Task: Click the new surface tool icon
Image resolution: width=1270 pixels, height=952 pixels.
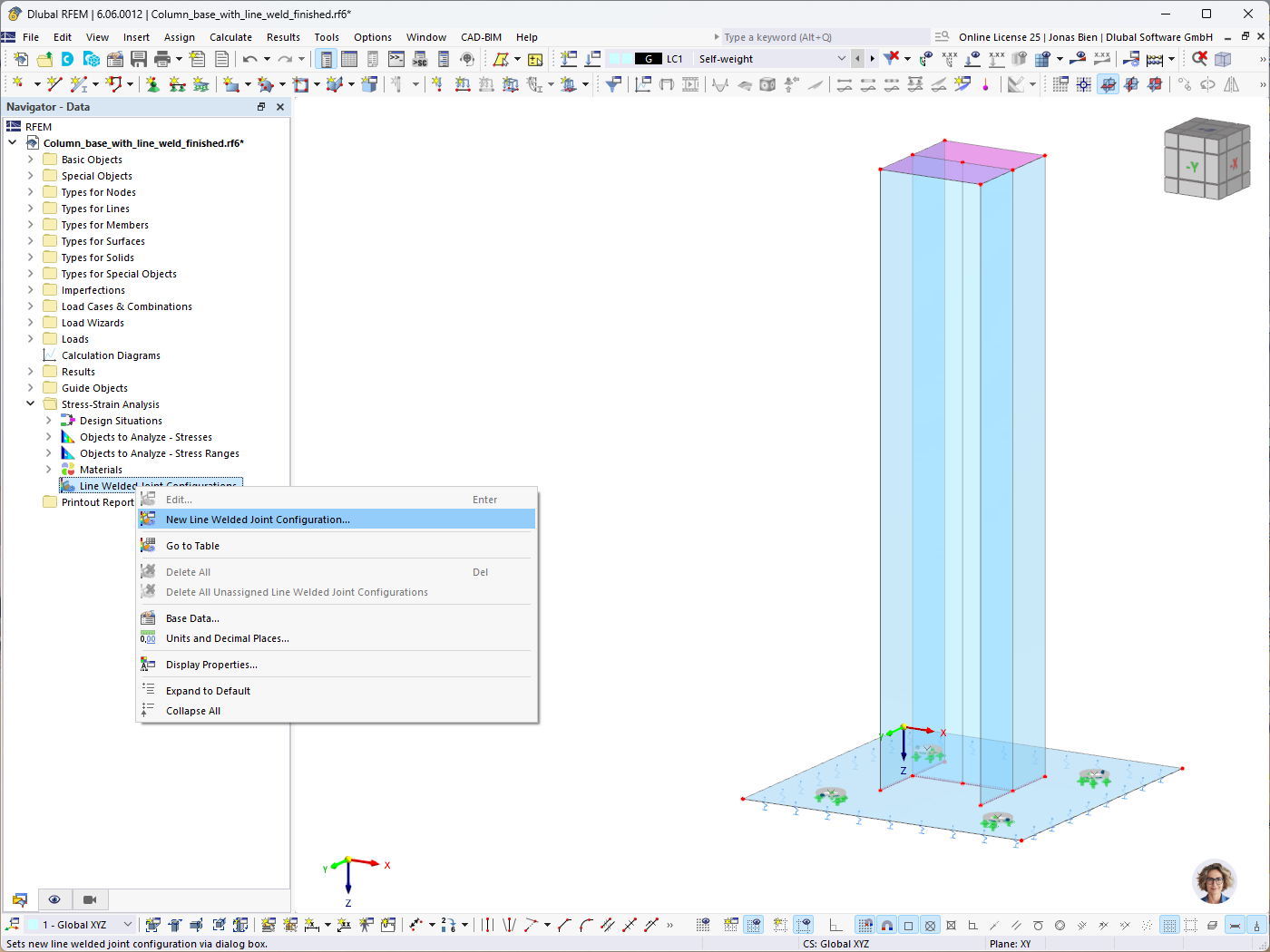Action: pyautogui.click(x=231, y=84)
